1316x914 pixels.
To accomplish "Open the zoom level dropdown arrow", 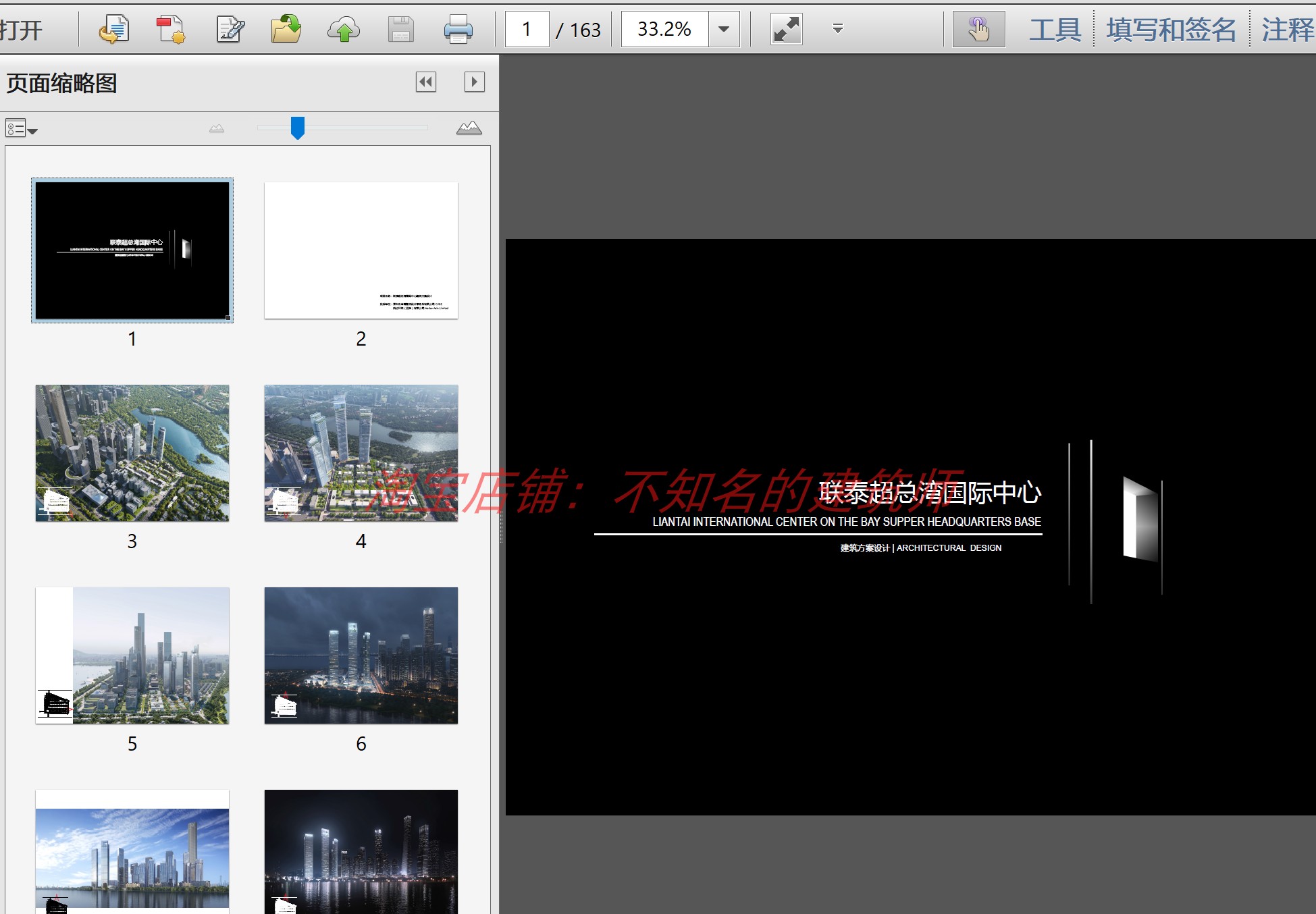I will (724, 29).
